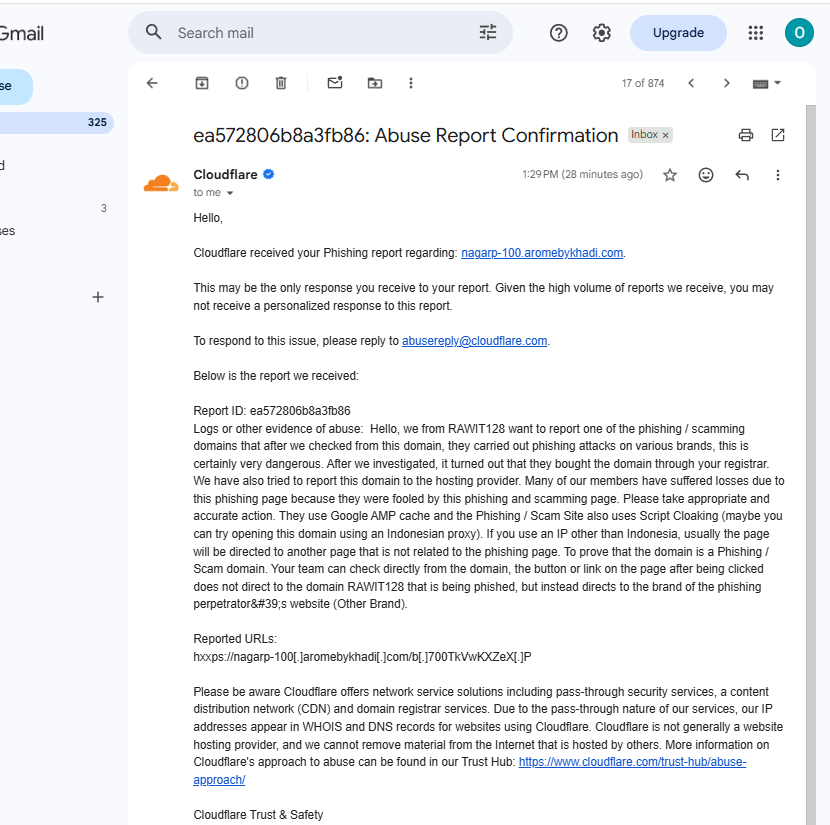Screen dimensions: 830x825
Task: Star the Cloudflare message
Action: [670, 175]
